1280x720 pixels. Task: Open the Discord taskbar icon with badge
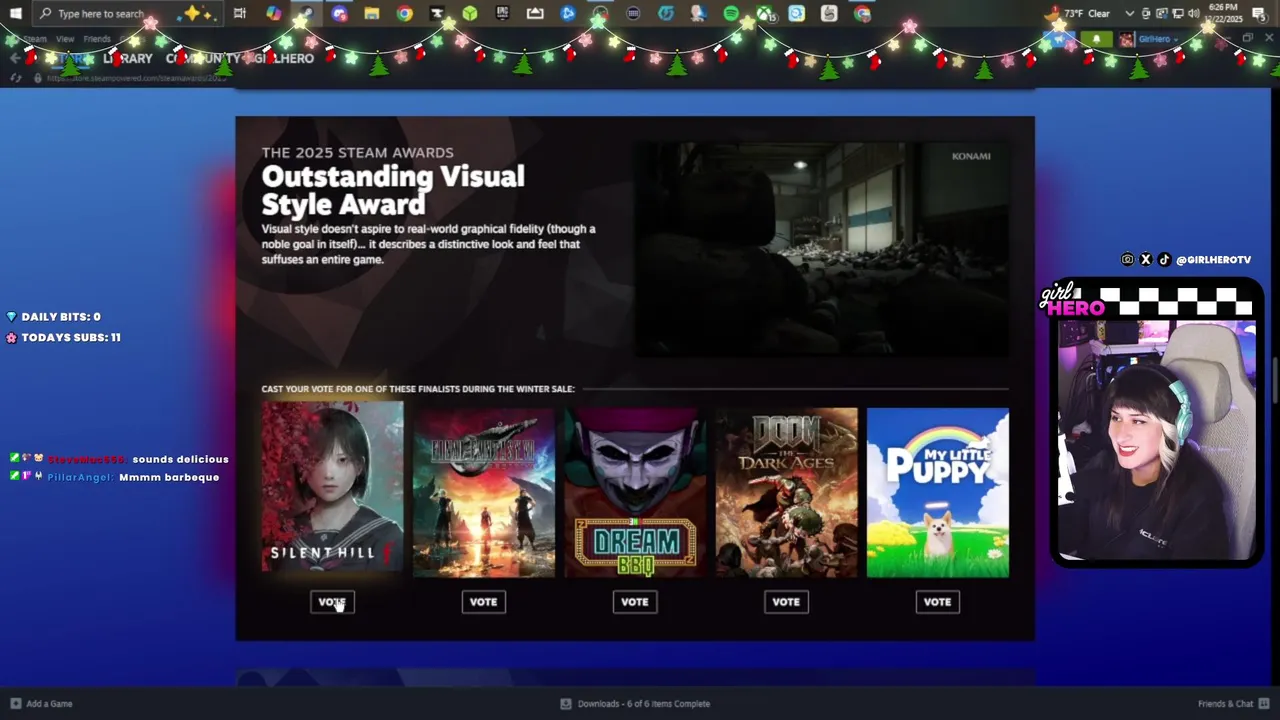click(339, 13)
